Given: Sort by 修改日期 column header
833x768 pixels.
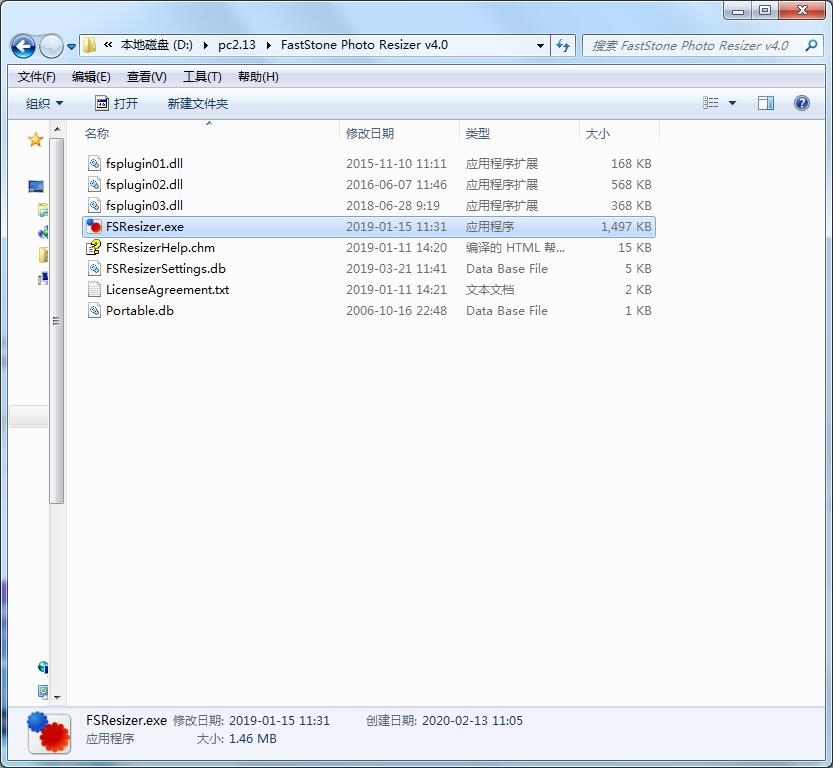Looking at the screenshot, I should tap(370, 133).
